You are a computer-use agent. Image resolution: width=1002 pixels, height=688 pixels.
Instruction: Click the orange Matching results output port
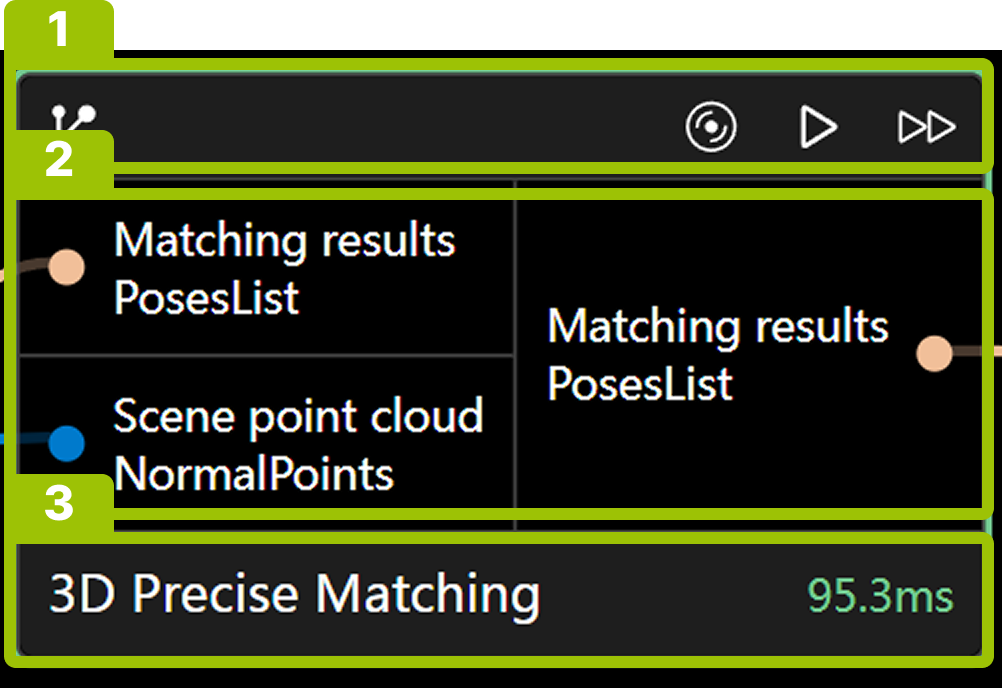[x=934, y=352]
